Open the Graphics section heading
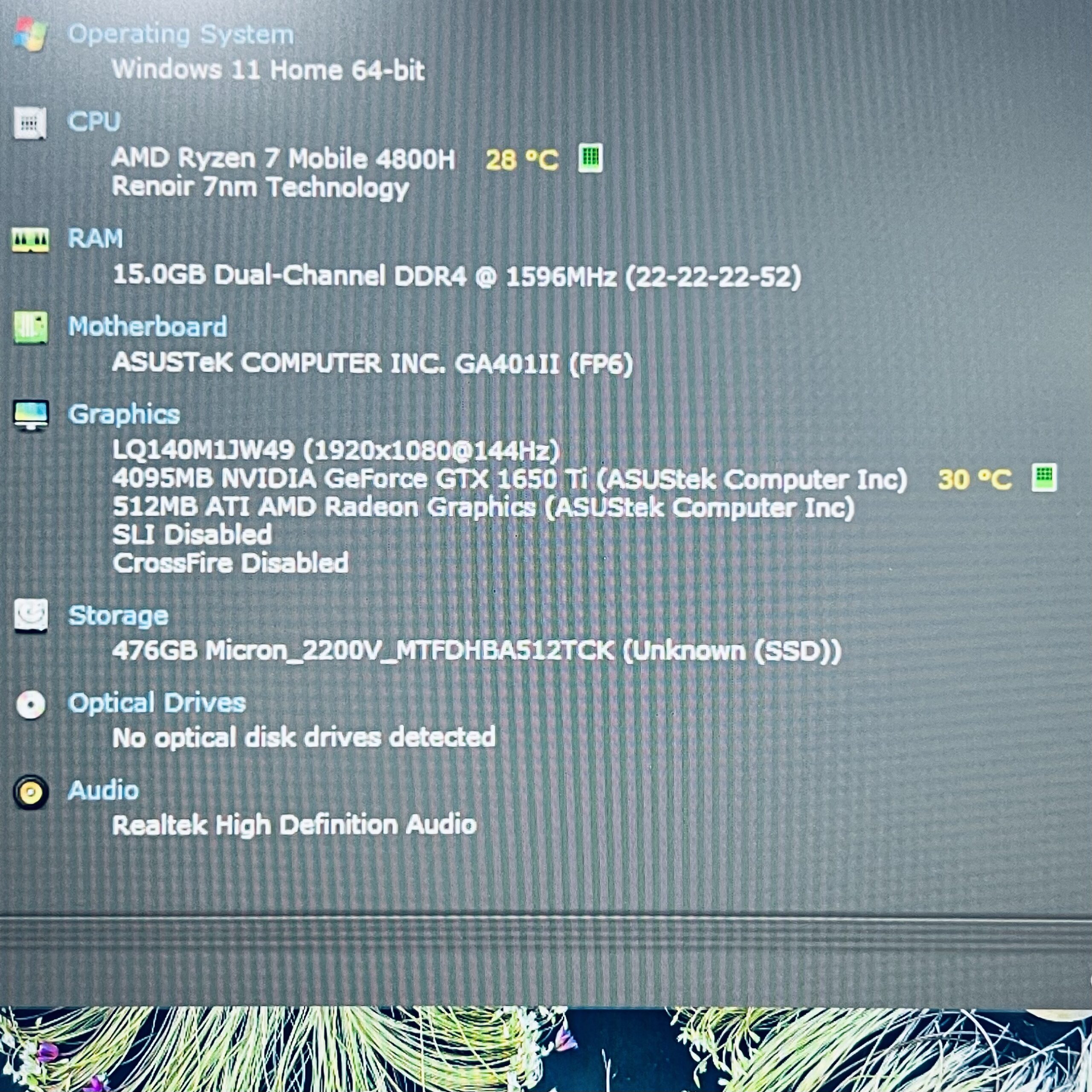 click(x=124, y=415)
